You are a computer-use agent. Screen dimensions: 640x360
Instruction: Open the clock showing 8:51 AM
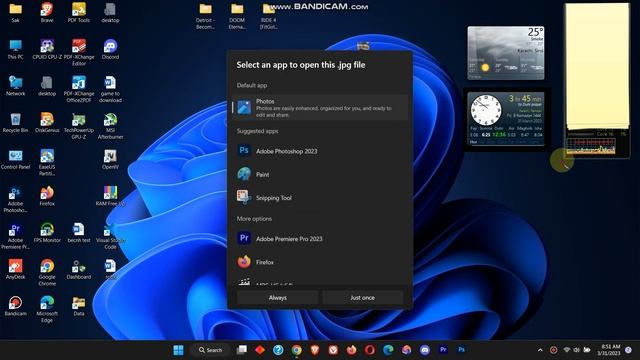coord(609,350)
